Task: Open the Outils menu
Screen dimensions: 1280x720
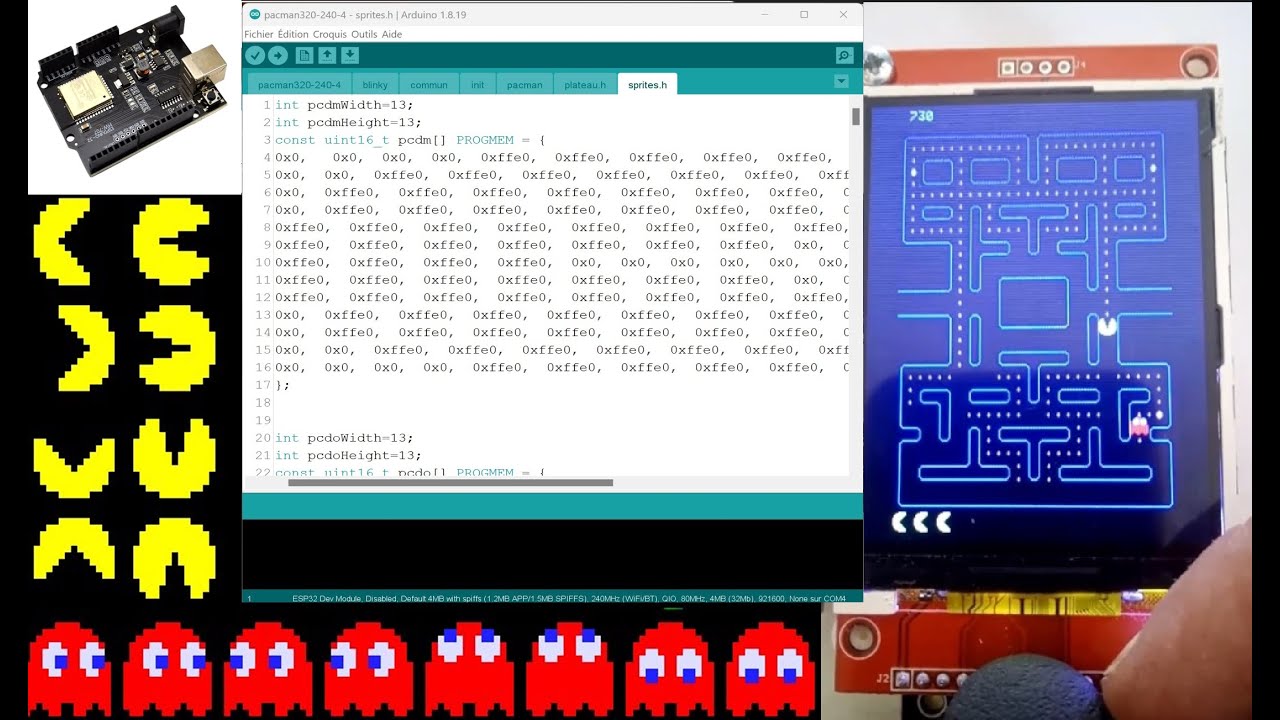Action: [x=364, y=34]
